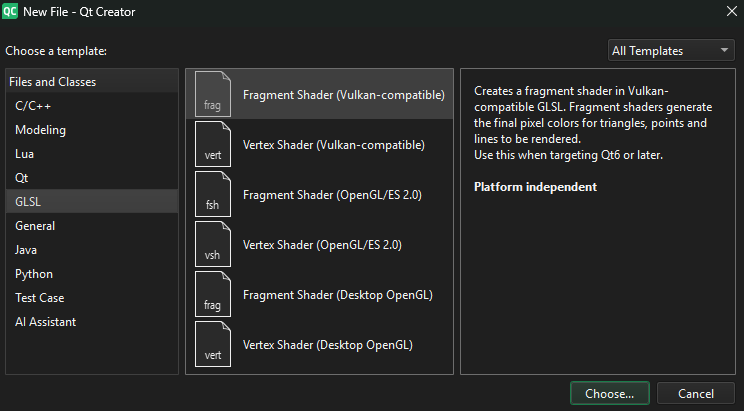Select the Qt category

(92, 177)
